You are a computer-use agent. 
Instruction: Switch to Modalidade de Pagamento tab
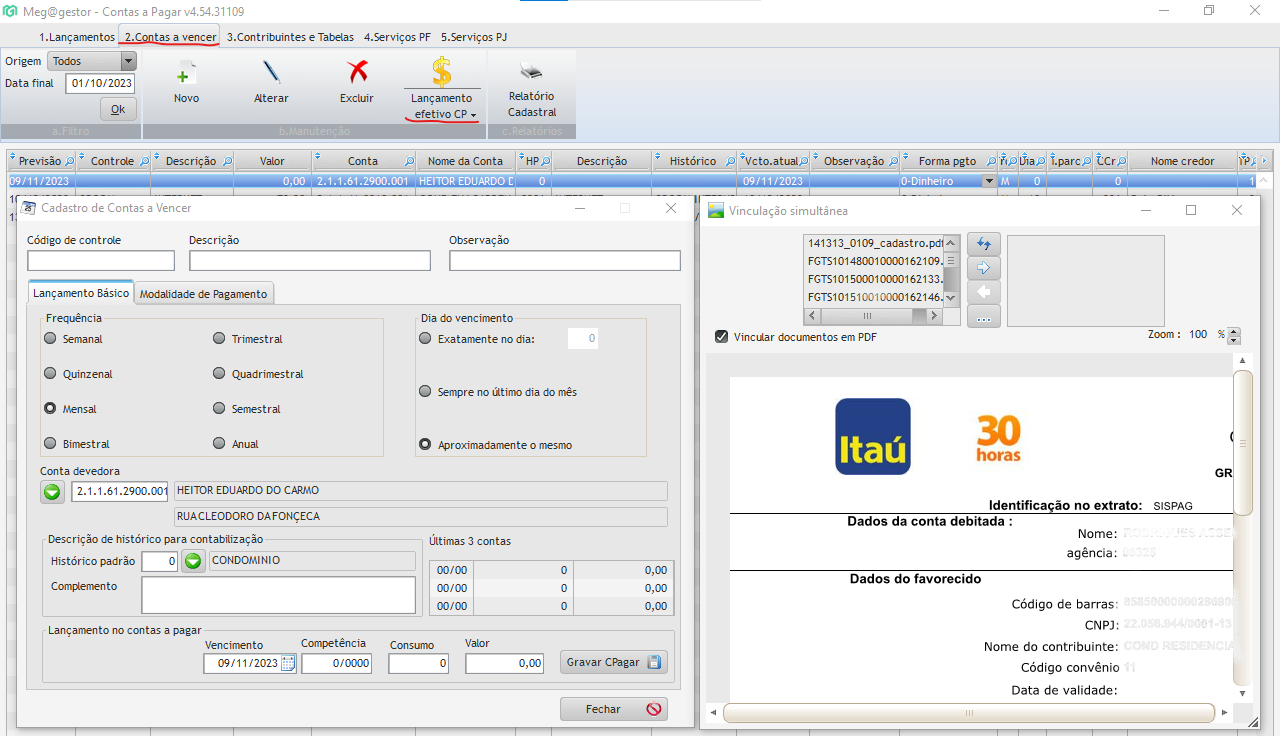coord(203,294)
